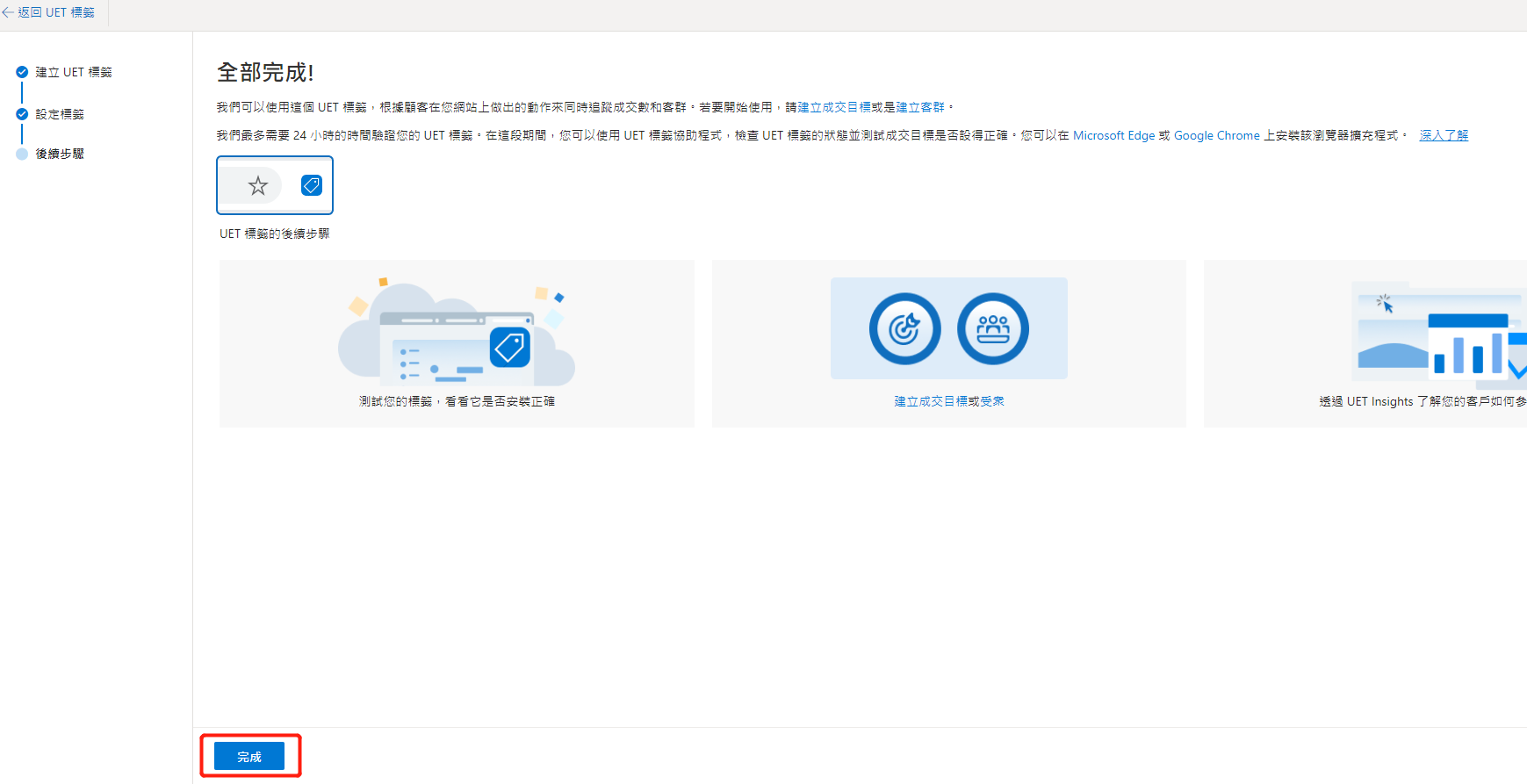Click the conversion goal target icon

tap(904, 328)
